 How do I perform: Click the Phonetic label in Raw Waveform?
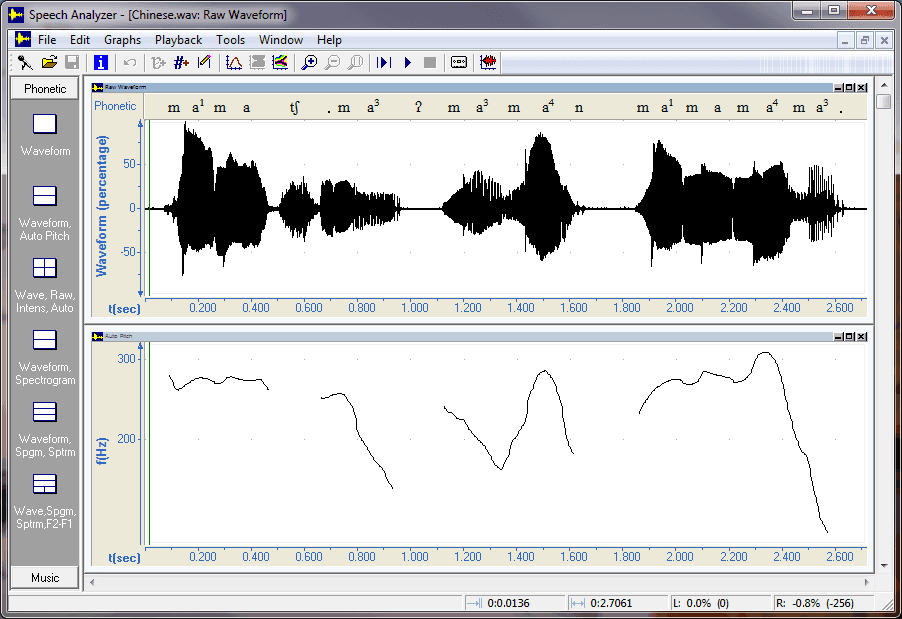coord(117,106)
